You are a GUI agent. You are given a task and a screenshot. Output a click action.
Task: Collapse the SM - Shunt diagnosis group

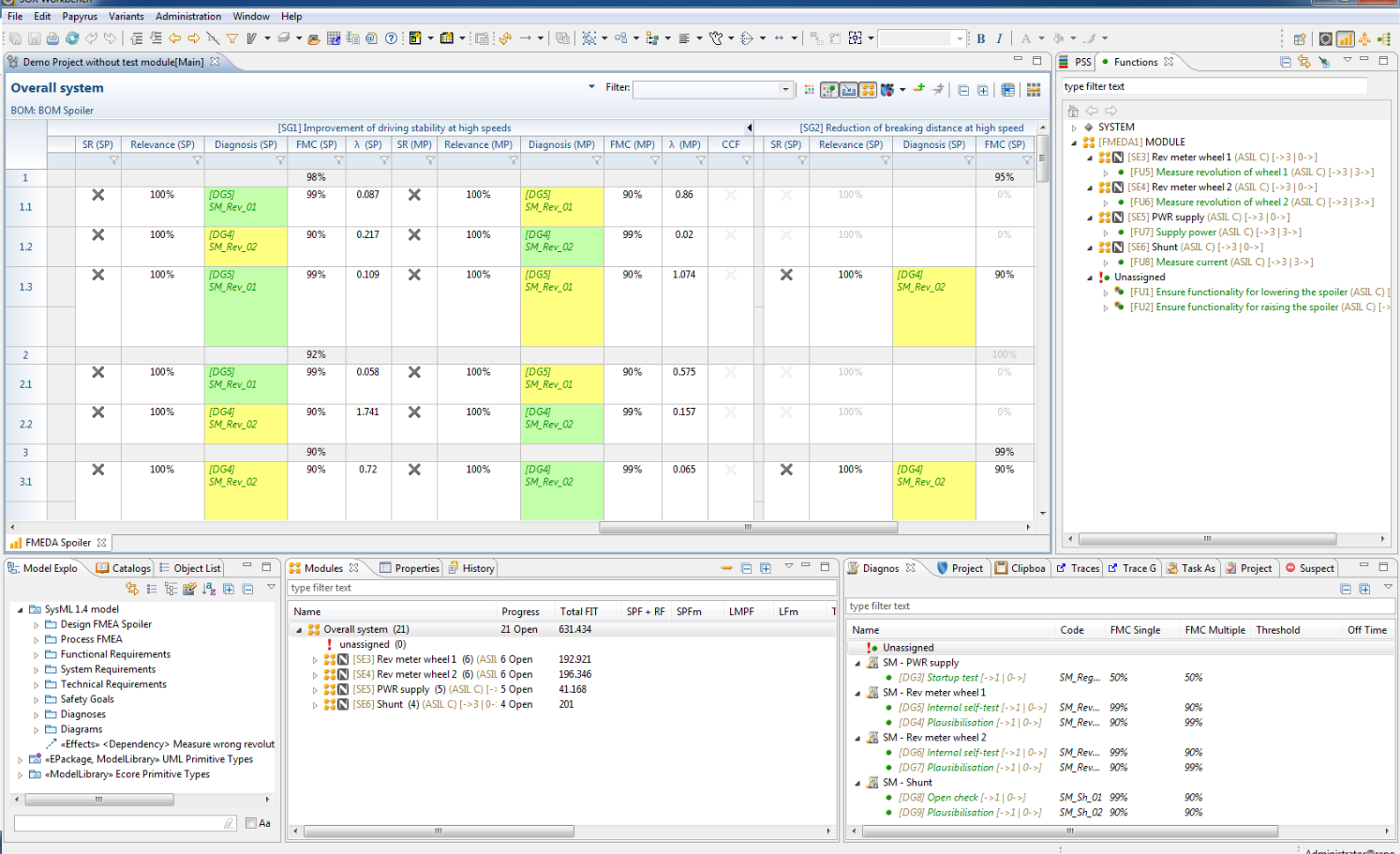point(857,783)
